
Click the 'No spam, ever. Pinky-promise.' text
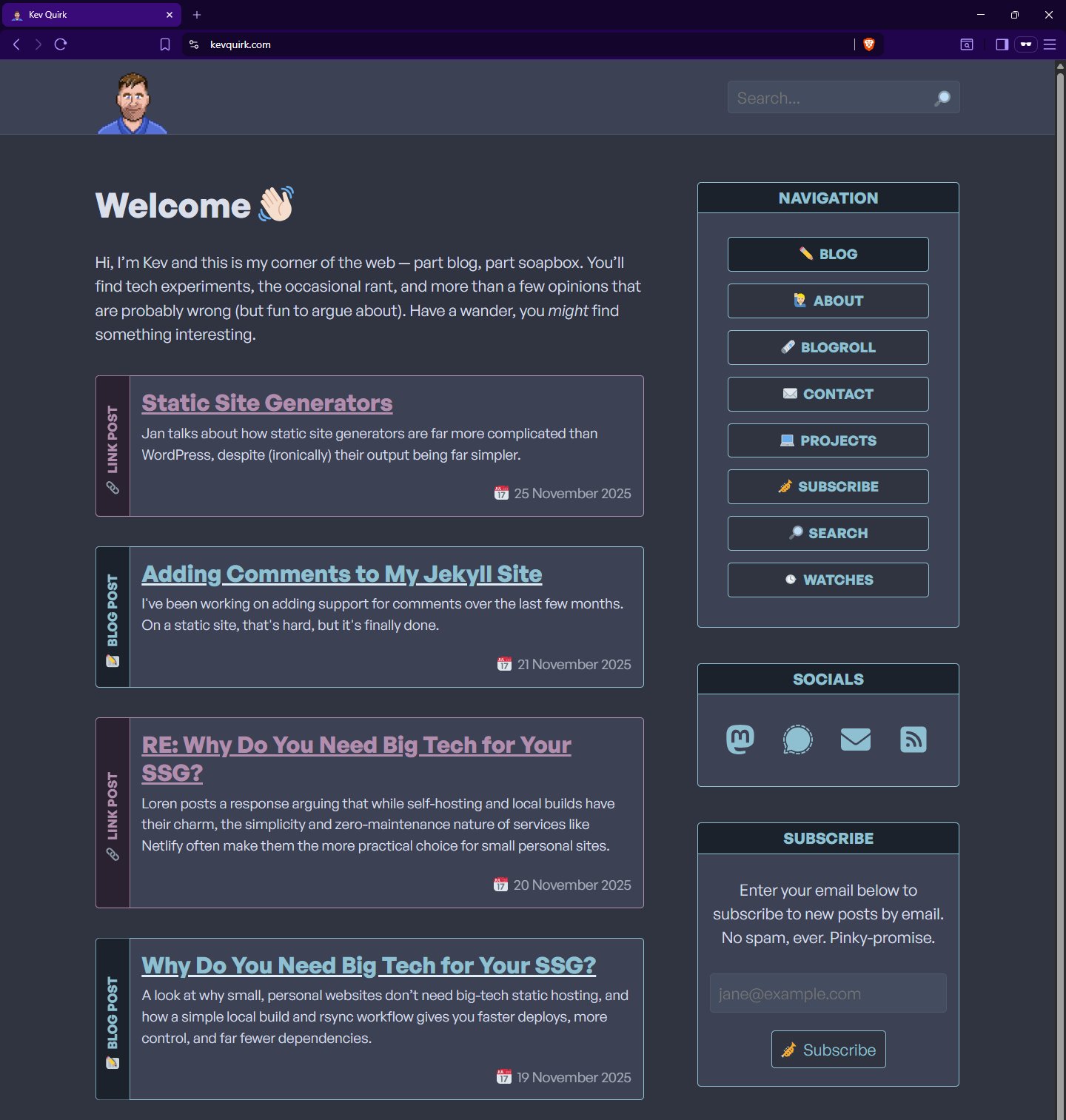[828, 938]
